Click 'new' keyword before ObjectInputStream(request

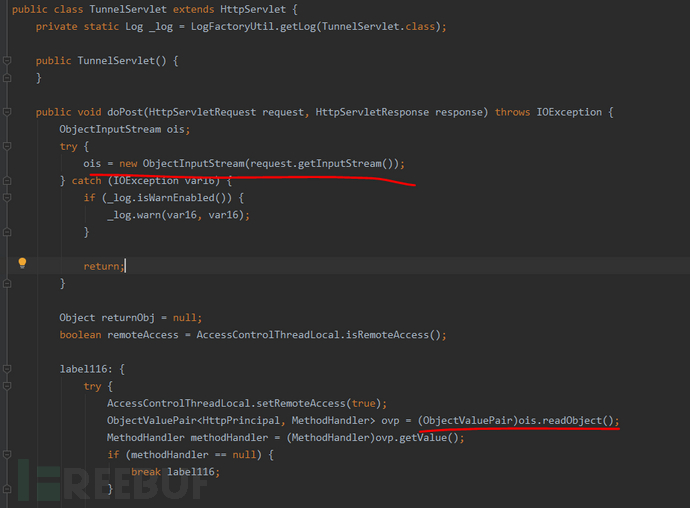click(128, 164)
